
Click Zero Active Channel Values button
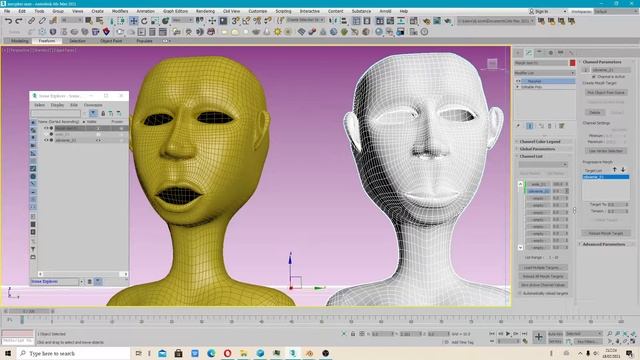pos(543,285)
